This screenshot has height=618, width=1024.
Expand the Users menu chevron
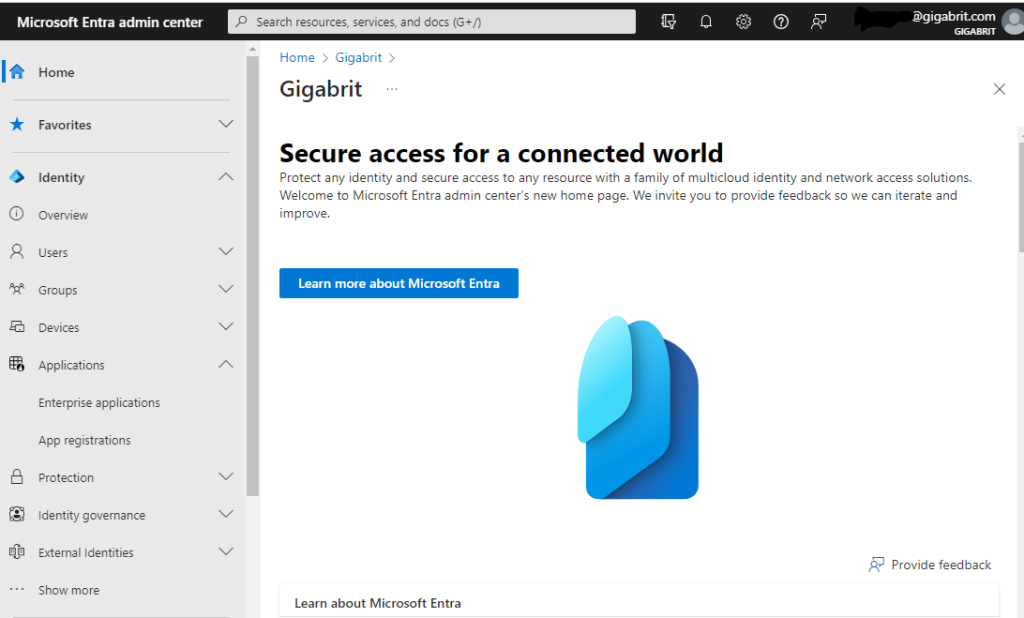(226, 252)
